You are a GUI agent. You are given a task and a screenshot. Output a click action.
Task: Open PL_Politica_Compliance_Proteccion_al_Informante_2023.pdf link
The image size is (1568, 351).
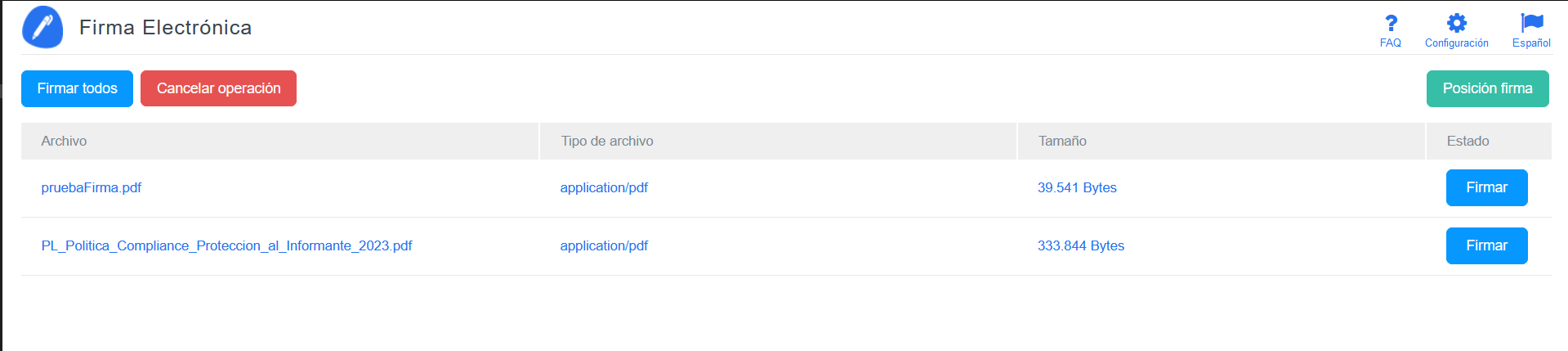(x=226, y=245)
